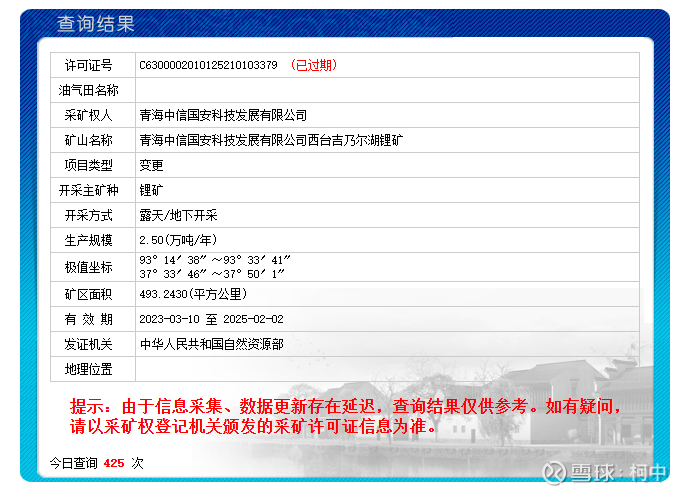Click longitude range 93°14′38″～93°33′41″

pos(215,260)
